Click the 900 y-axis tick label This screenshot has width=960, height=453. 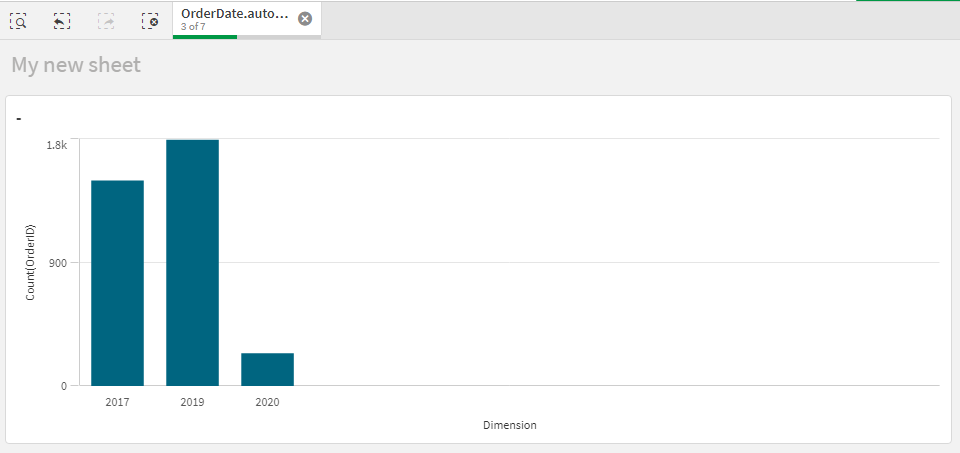[58, 263]
